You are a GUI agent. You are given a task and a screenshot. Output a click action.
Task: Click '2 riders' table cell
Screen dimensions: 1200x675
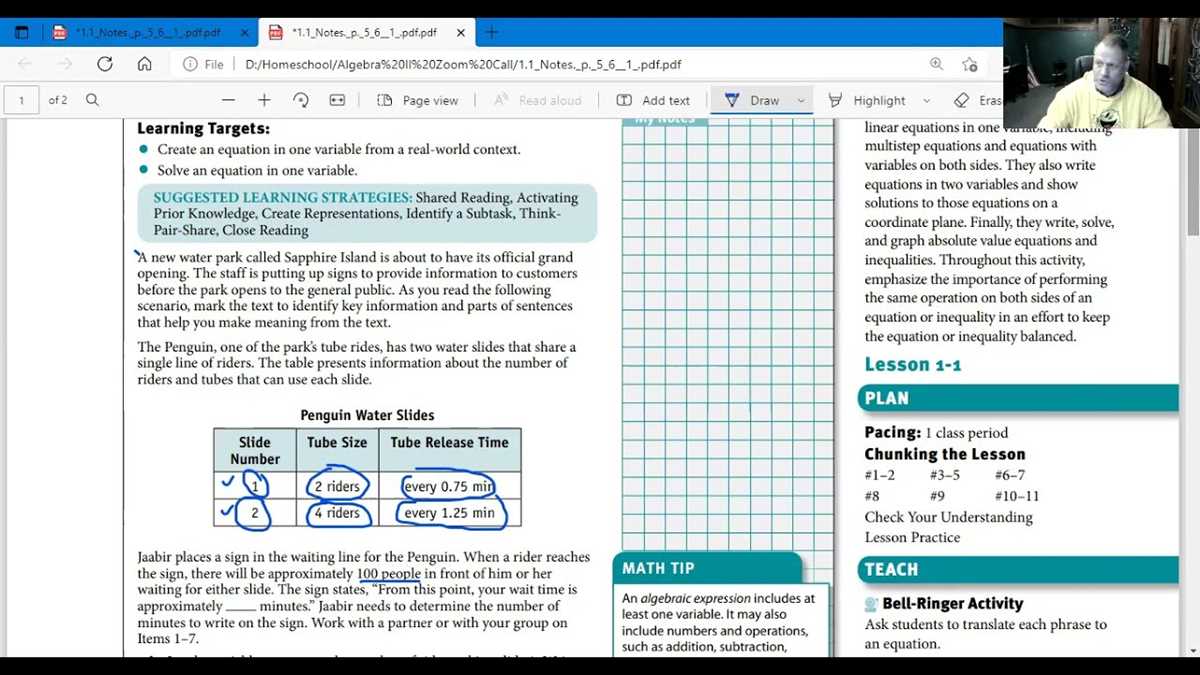point(337,486)
